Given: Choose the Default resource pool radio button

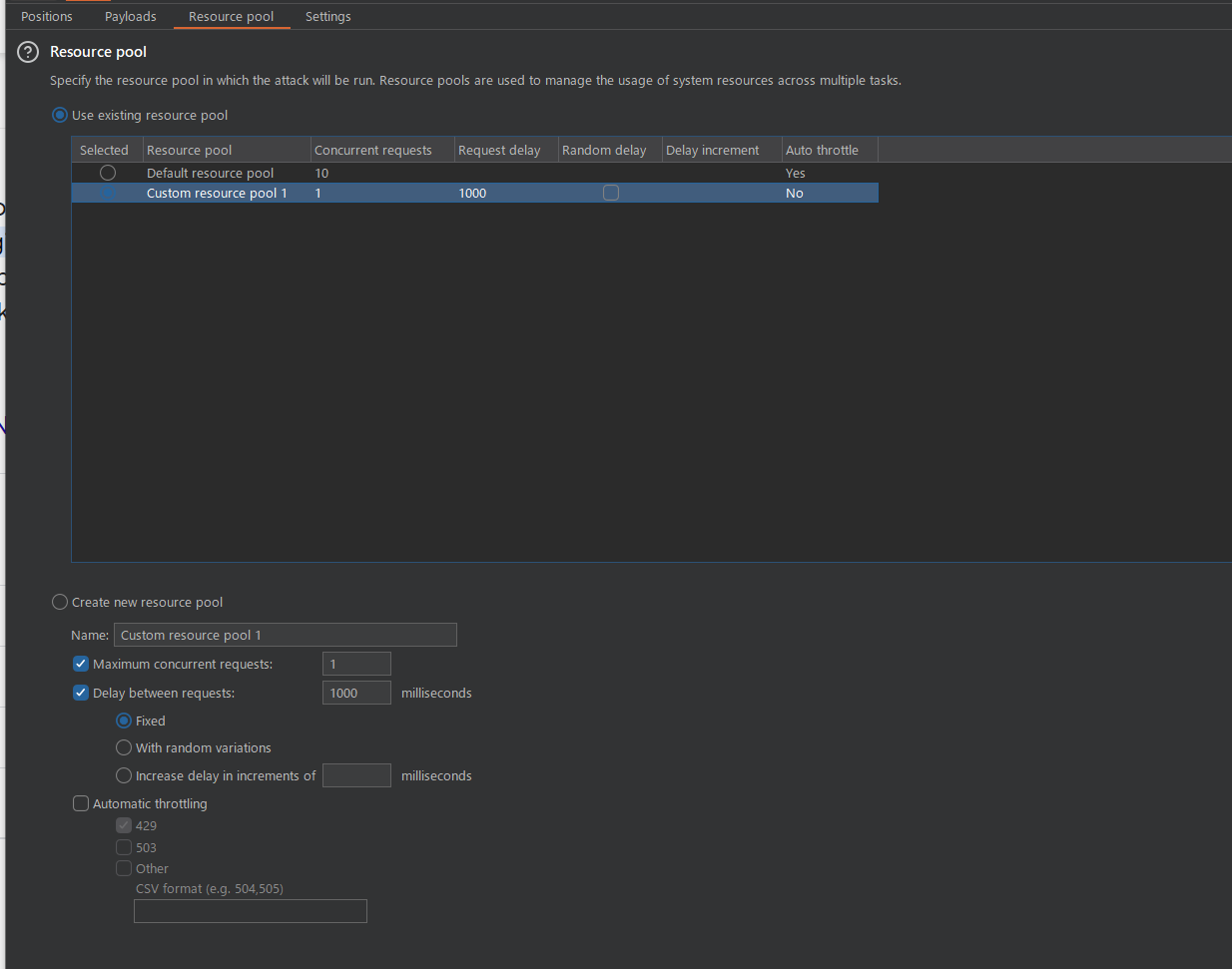Looking at the screenshot, I should [x=108, y=173].
